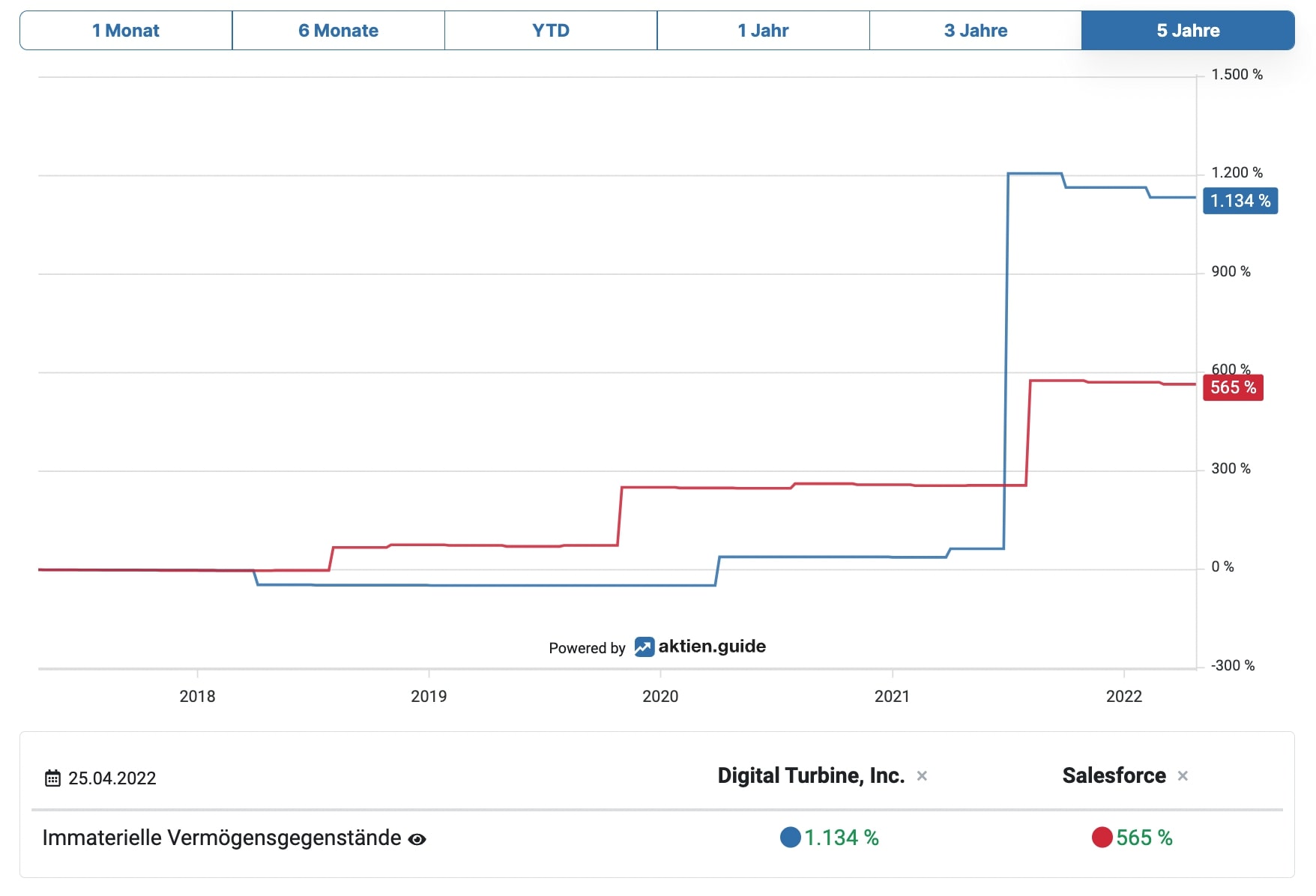Switch to the 6 Monate tab

(338, 31)
